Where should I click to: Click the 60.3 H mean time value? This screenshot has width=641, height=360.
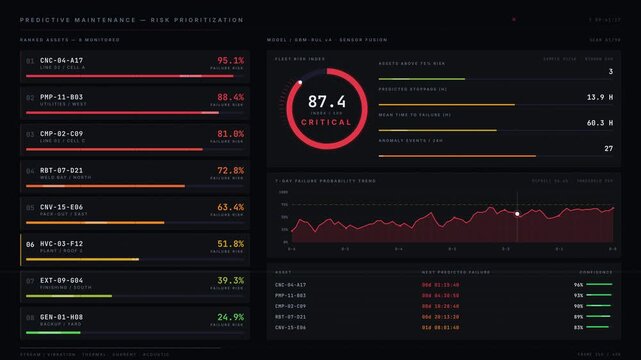point(600,123)
